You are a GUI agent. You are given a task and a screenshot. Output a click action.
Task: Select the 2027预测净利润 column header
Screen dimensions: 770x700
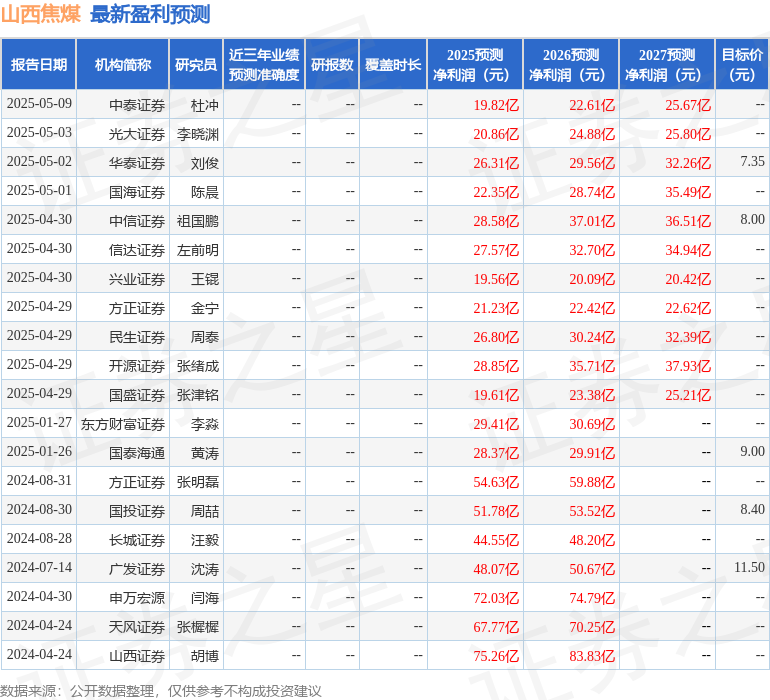click(667, 65)
